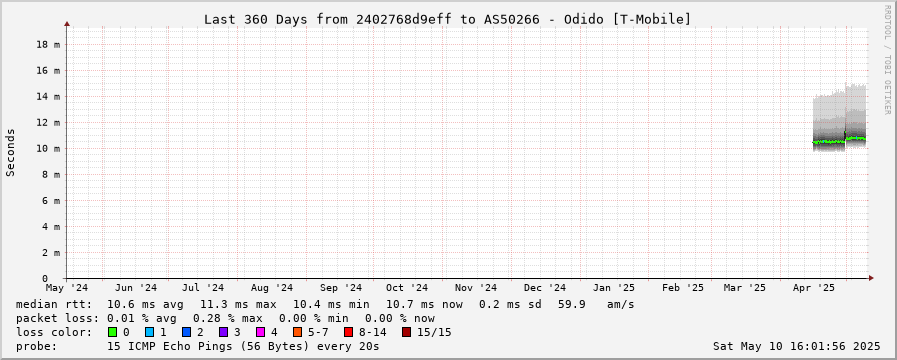Click the light blue loss color 1 swatch
897x360 pixels.
point(149,332)
